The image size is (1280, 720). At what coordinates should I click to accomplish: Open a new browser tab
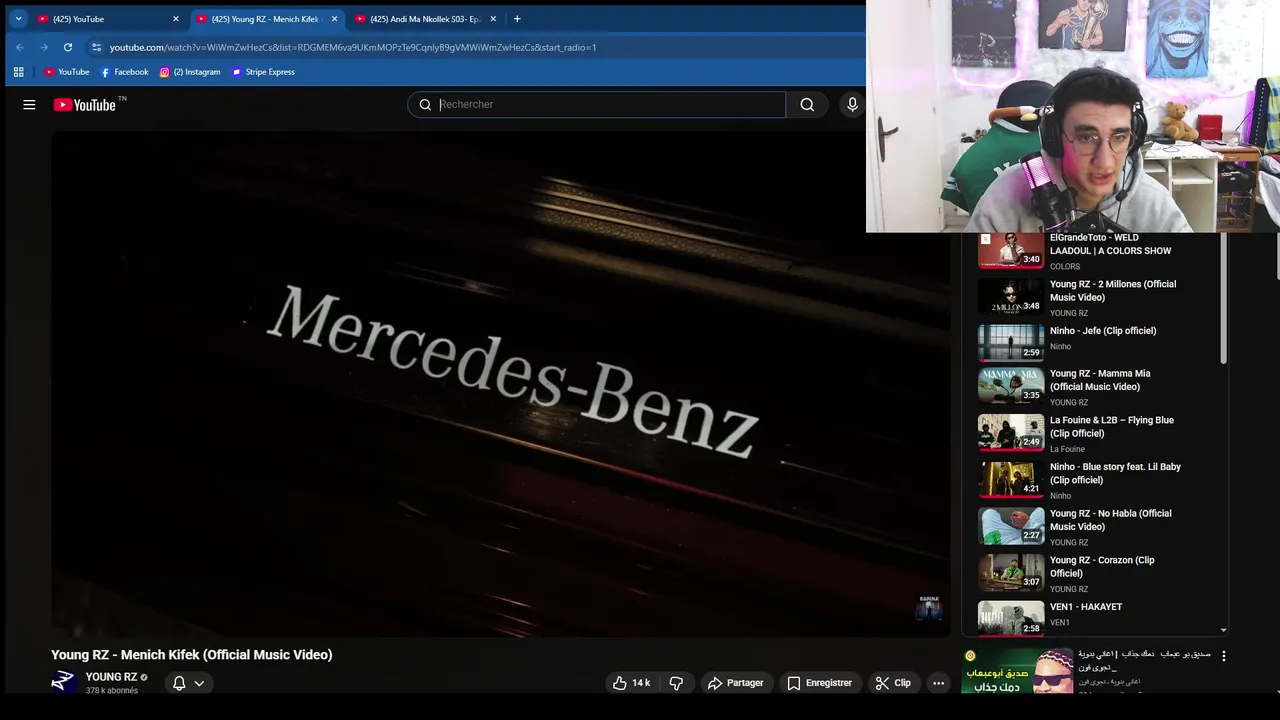point(517,19)
